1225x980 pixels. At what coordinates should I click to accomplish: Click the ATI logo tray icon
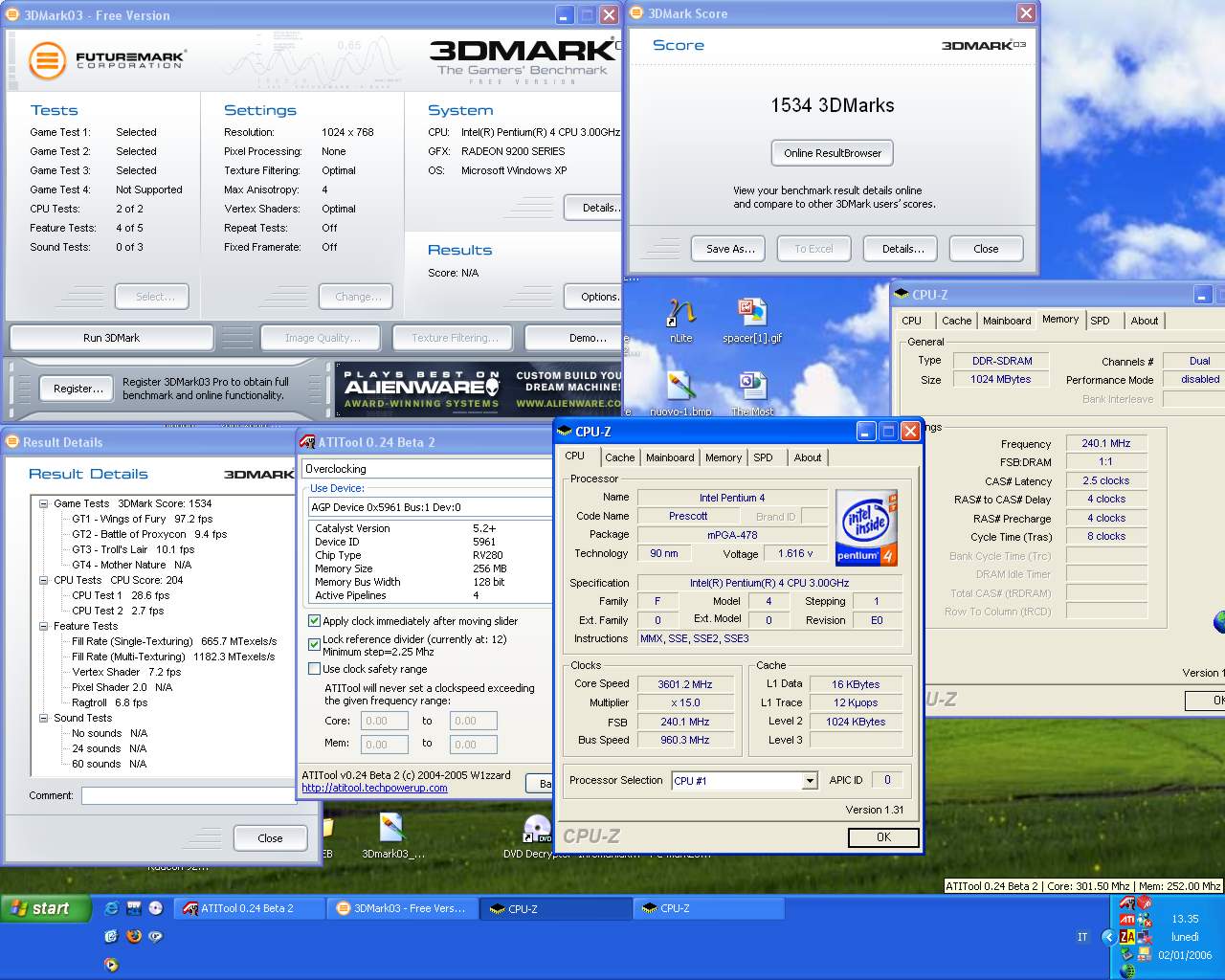pos(1127,920)
